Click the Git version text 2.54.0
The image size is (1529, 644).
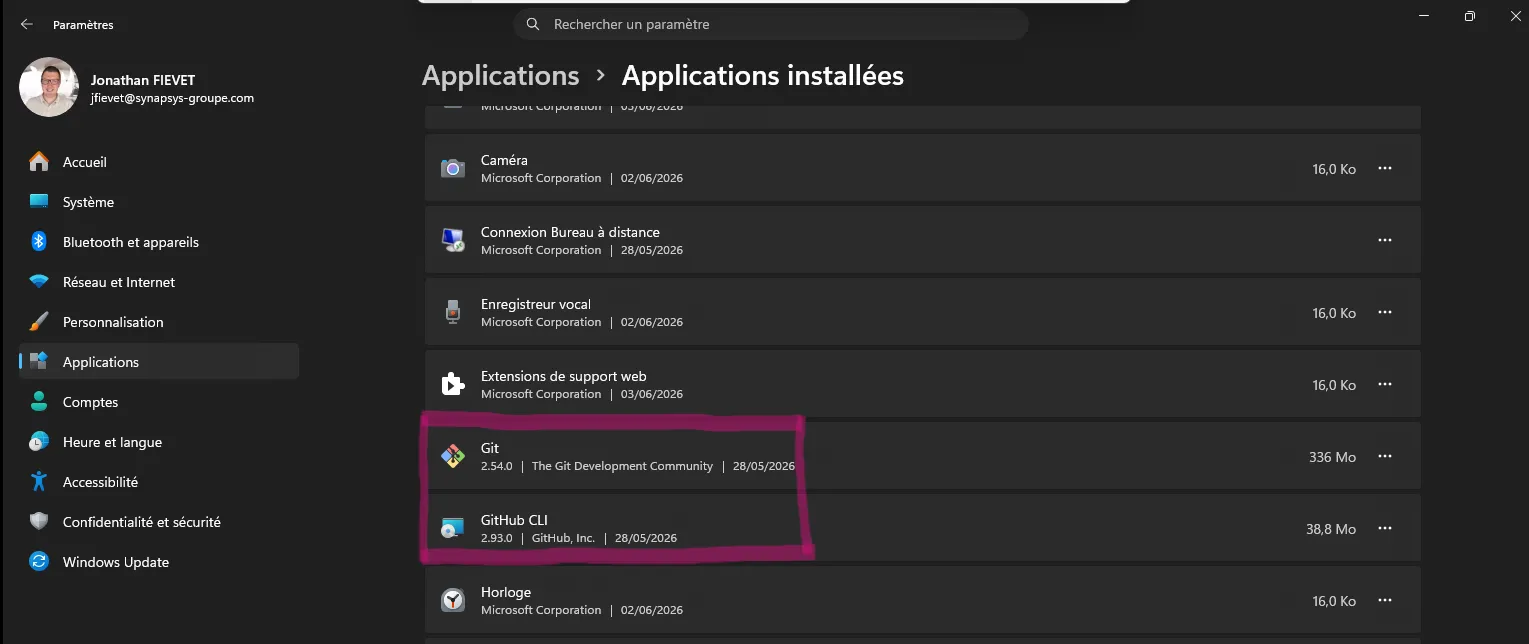[496, 466]
